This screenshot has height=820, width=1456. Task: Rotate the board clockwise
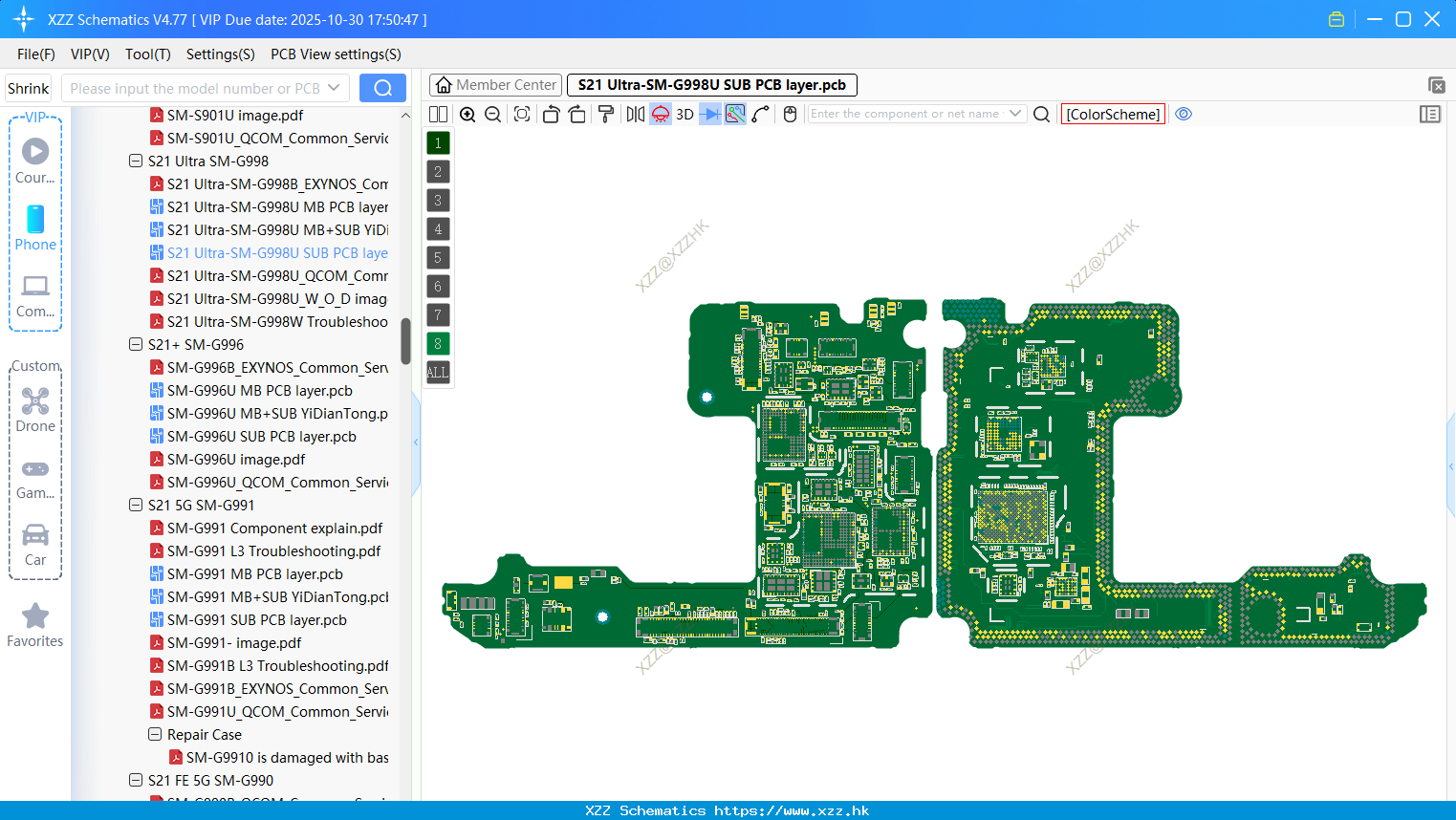tap(576, 114)
